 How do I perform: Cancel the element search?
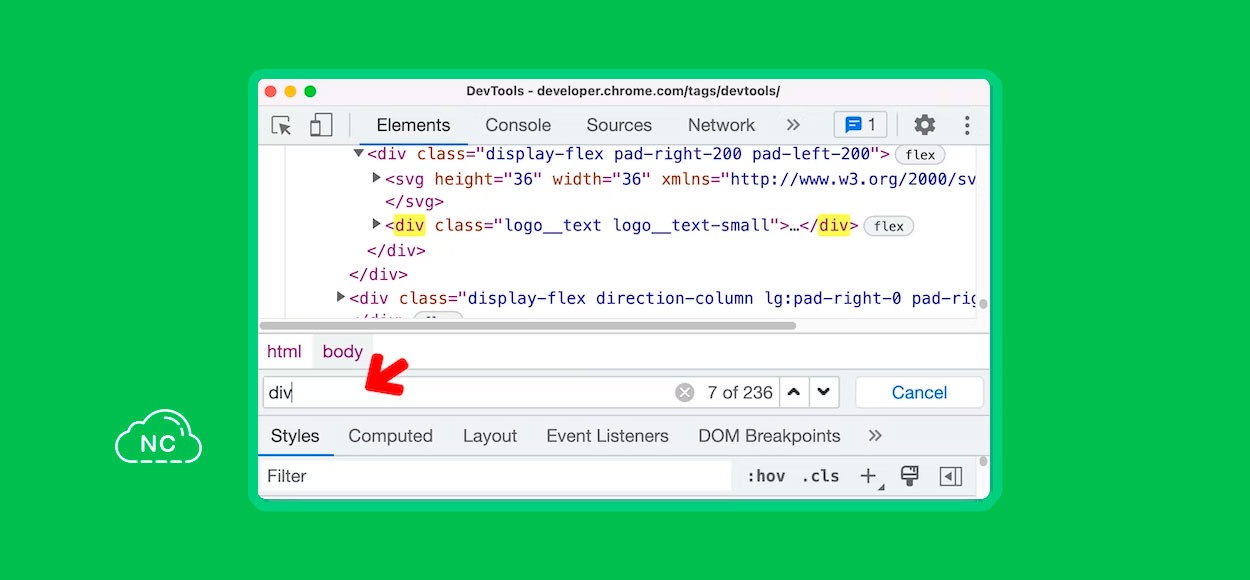click(x=919, y=392)
